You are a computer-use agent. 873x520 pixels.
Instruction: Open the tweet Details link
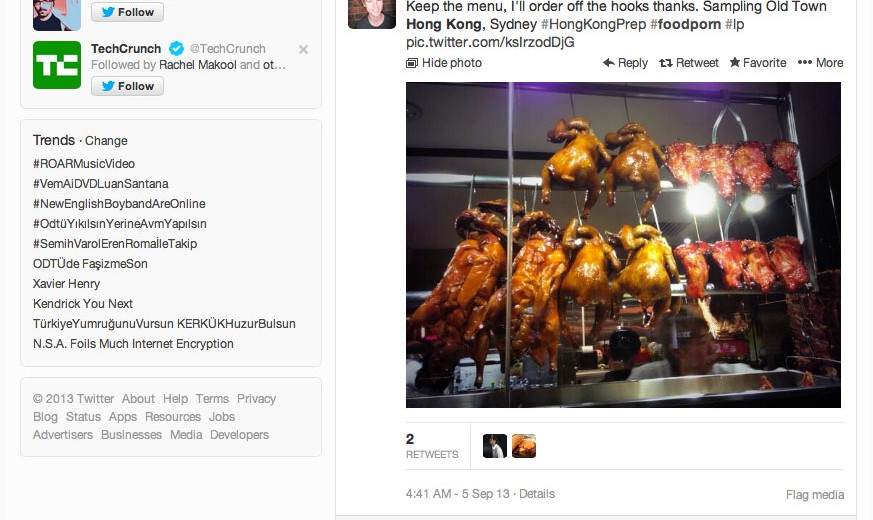tap(537, 494)
